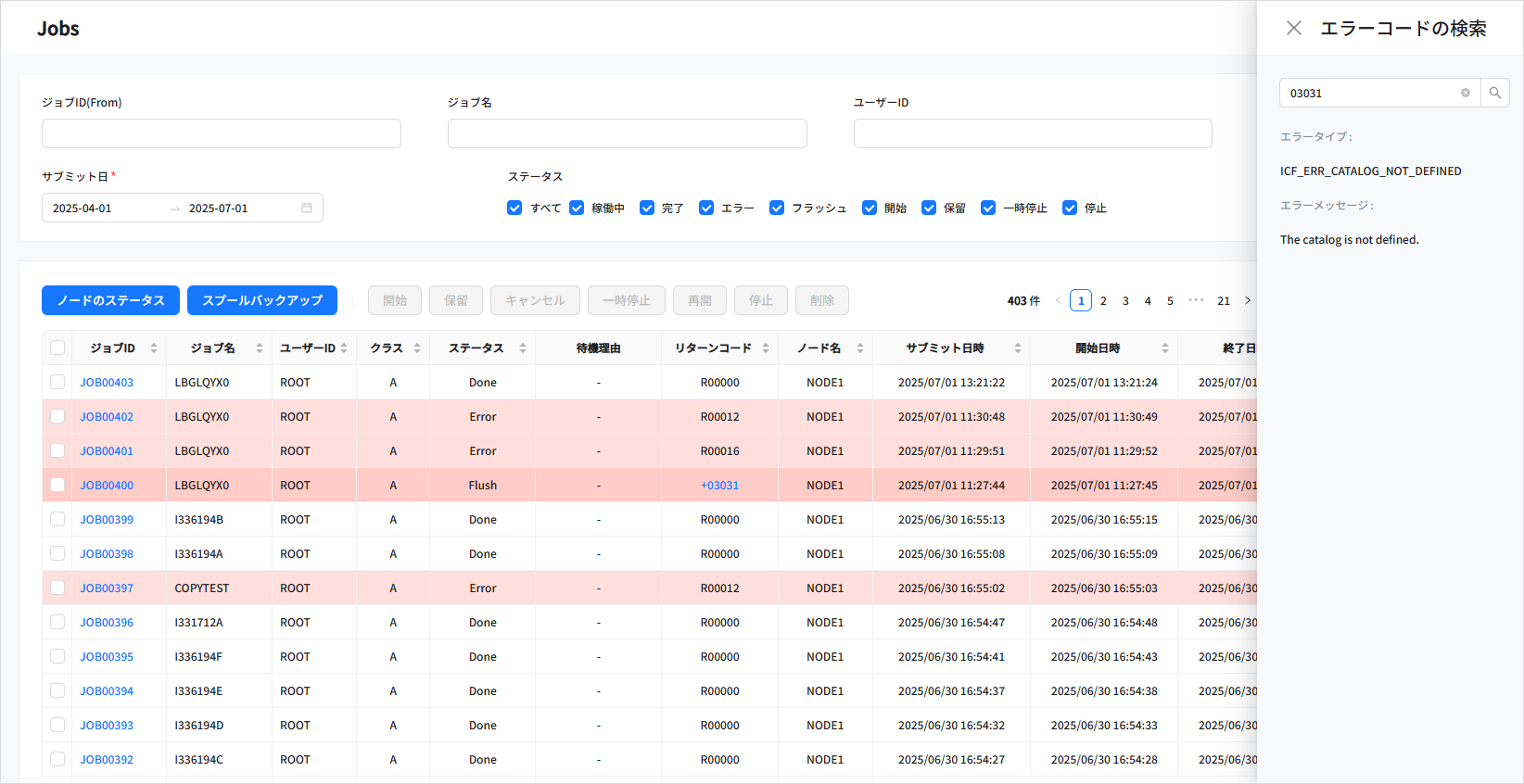Click the 停止 action button
This screenshot has width=1524, height=784.
tap(761, 300)
